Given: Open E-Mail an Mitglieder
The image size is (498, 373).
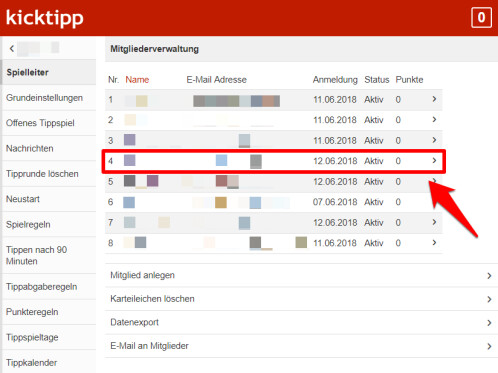Looking at the screenshot, I should (x=301, y=346).
